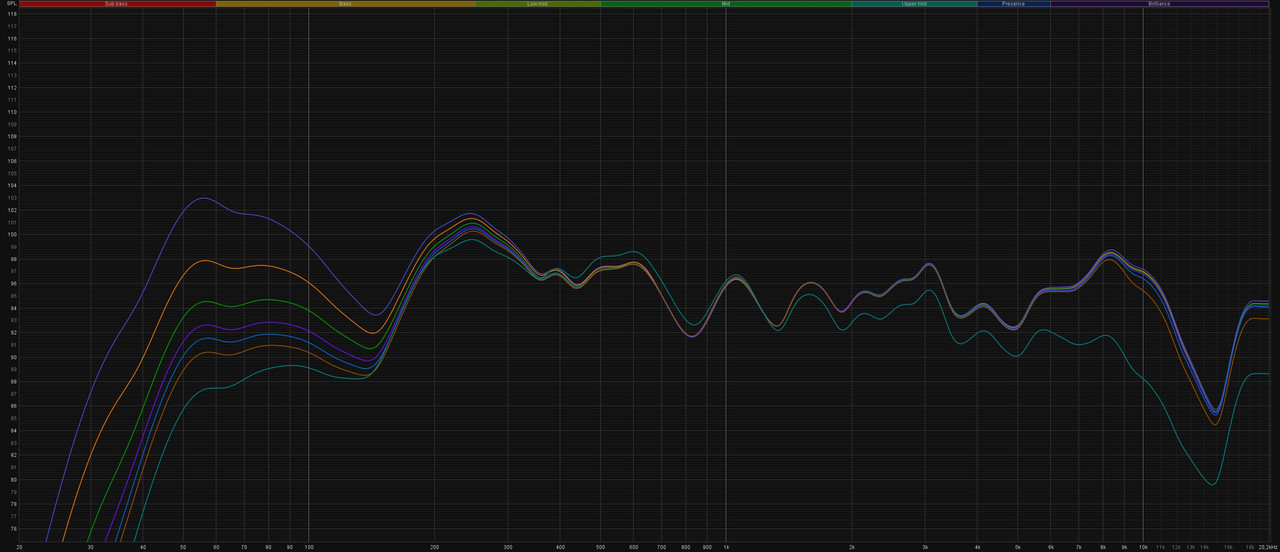This screenshot has width=1280, height=552.
Task: Click the SPL axis label
Action: click(11, 4)
